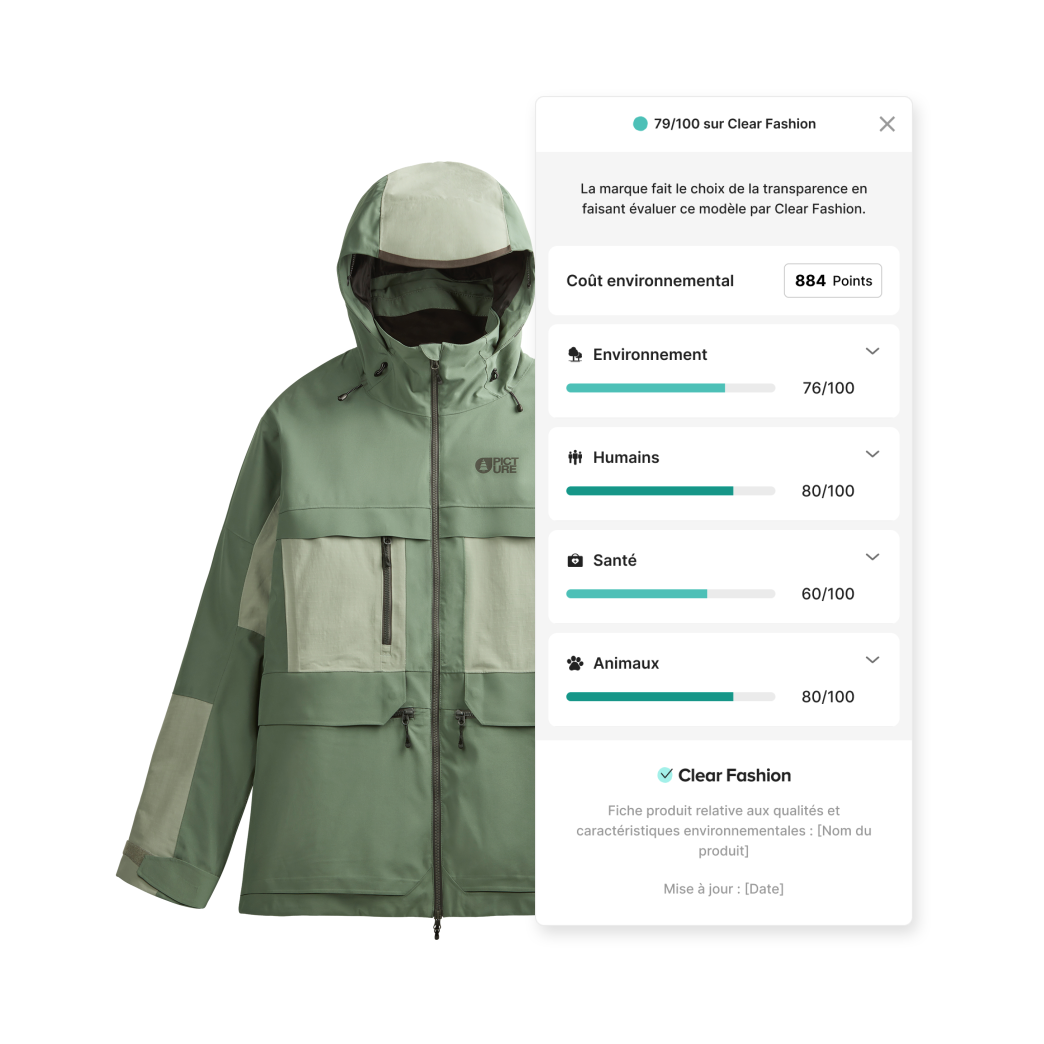Click the tree icon beside Environnement
The image size is (1044, 1044).
tap(575, 354)
